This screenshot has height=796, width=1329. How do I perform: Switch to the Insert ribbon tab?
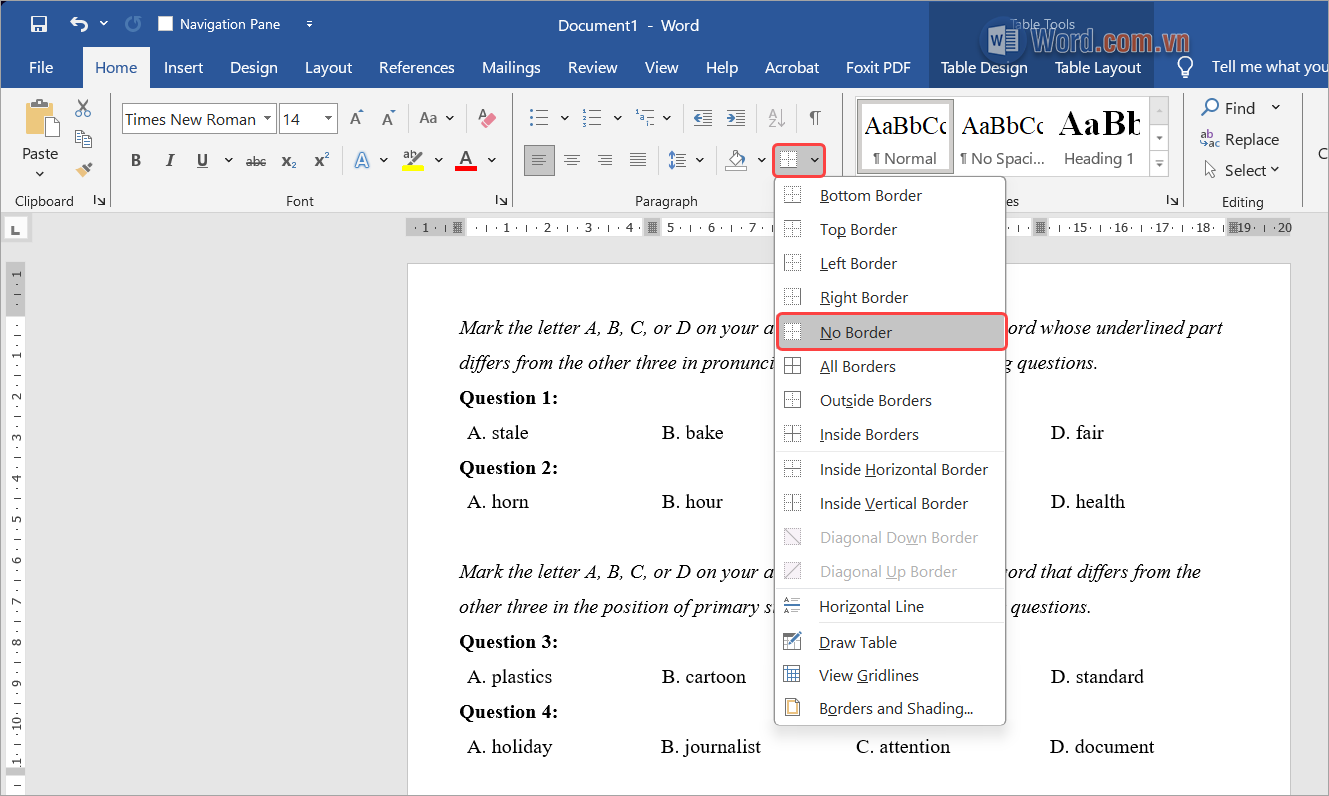[183, 68]
